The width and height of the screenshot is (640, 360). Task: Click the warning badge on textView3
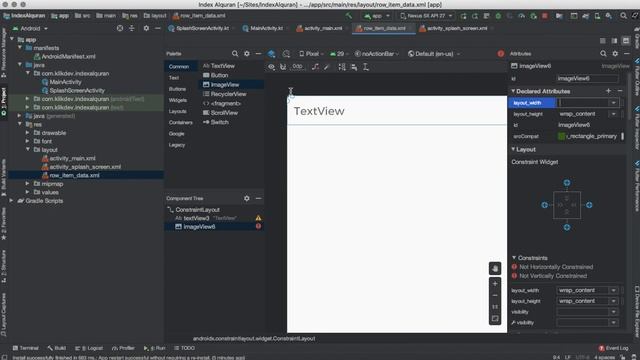coord(258,218)
